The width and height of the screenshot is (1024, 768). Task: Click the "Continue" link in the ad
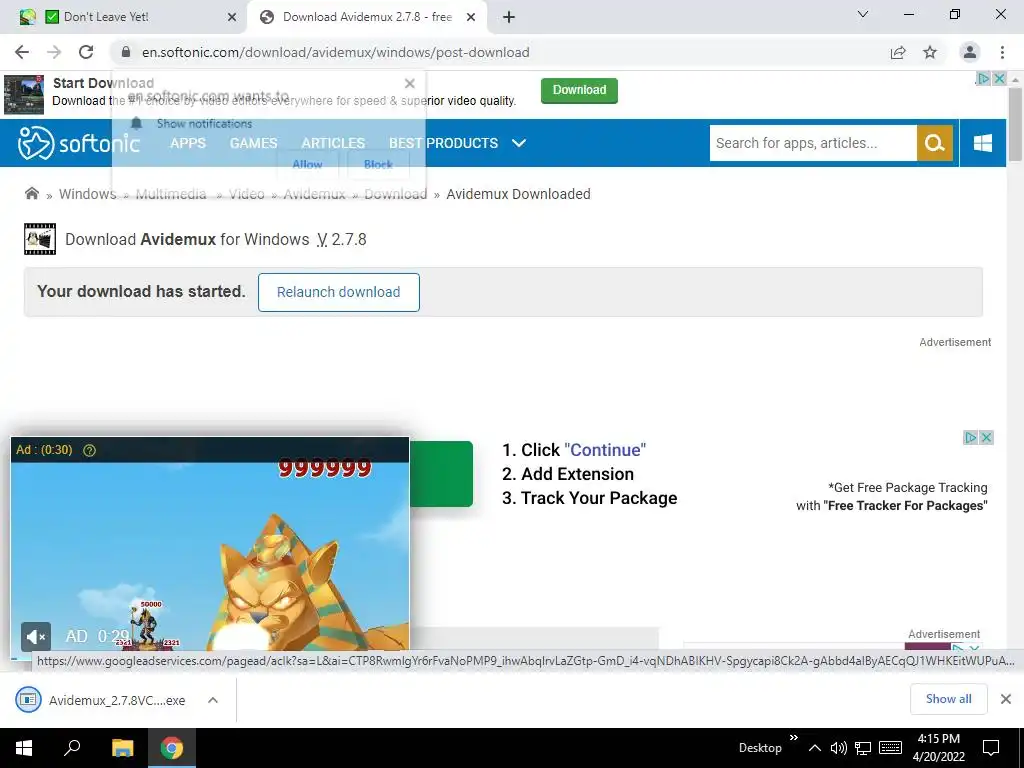pyautogui.click(x=605, y=450)
